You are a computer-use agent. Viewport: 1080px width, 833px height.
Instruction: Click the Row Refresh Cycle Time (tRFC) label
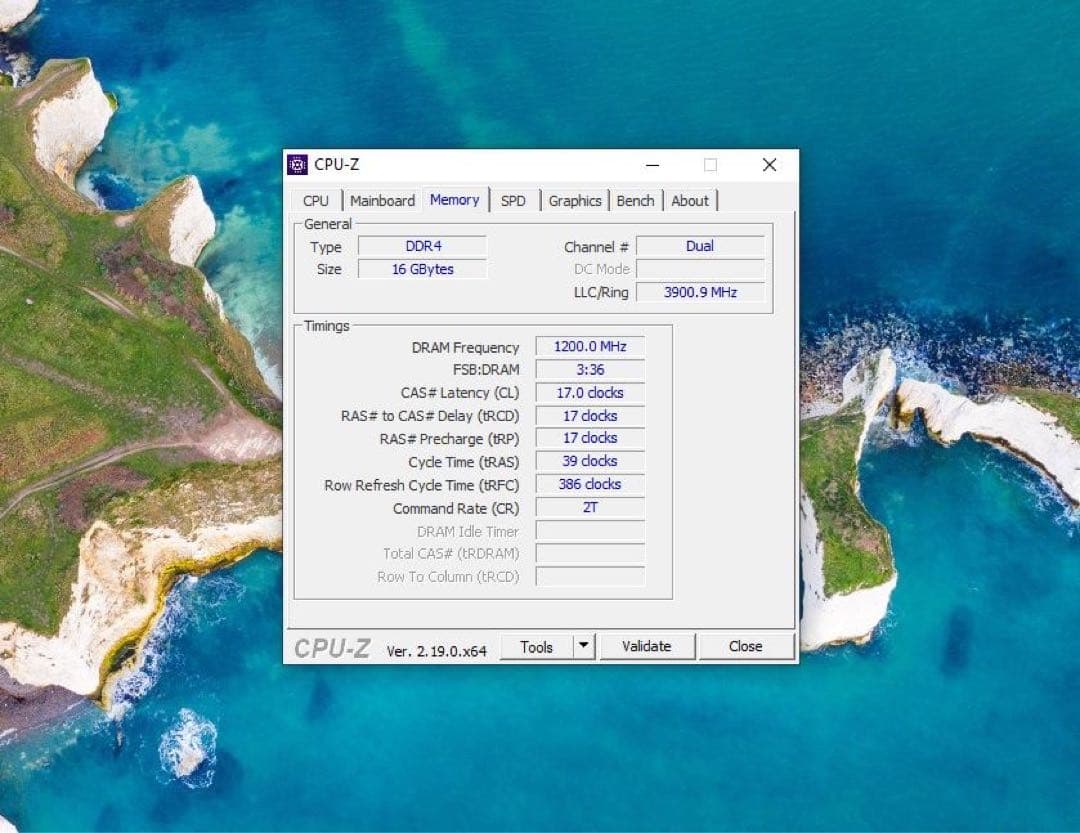422,485
